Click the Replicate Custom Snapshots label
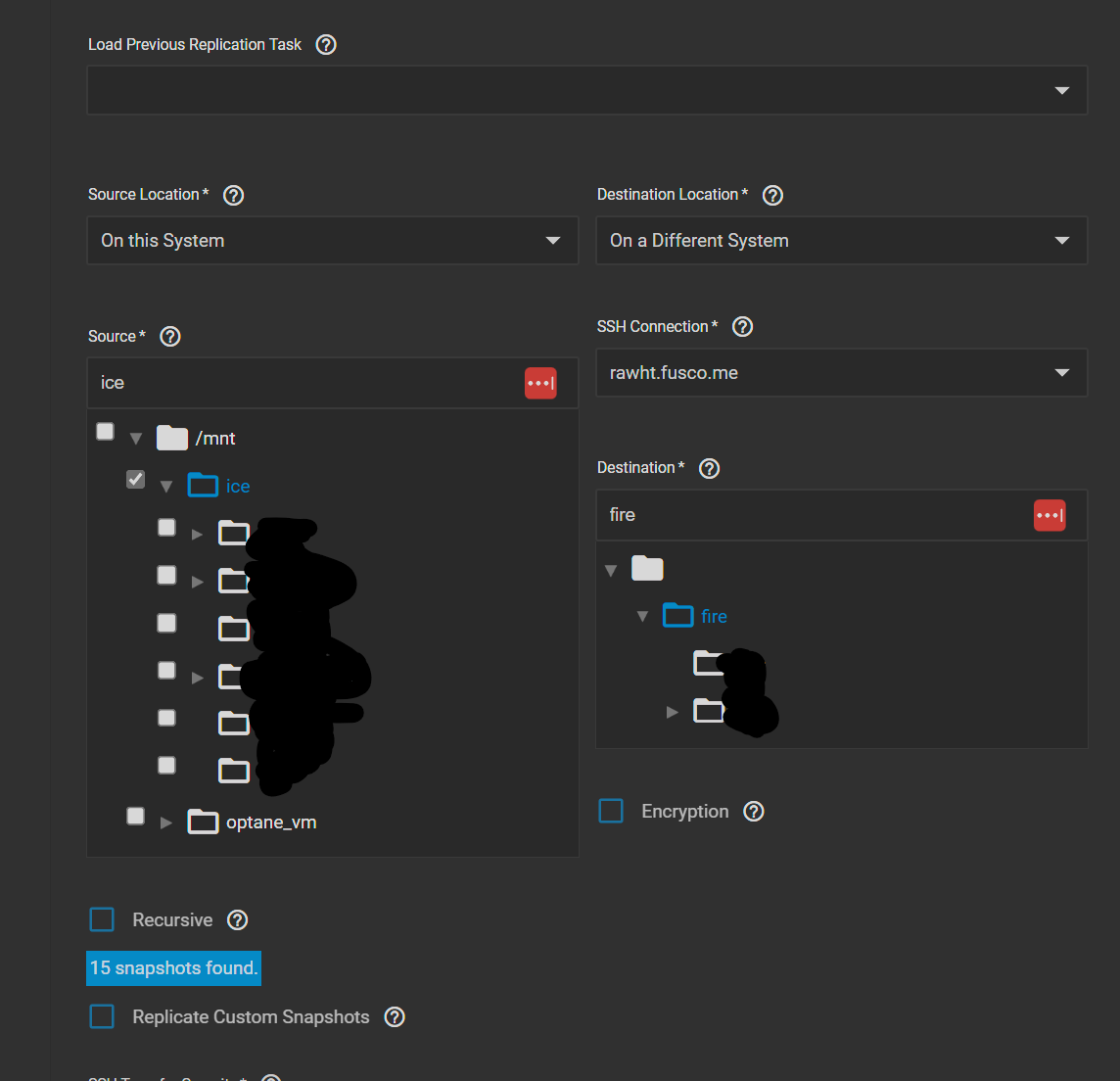This screenshot has width=1120, height=1081. pos(251,1017)
